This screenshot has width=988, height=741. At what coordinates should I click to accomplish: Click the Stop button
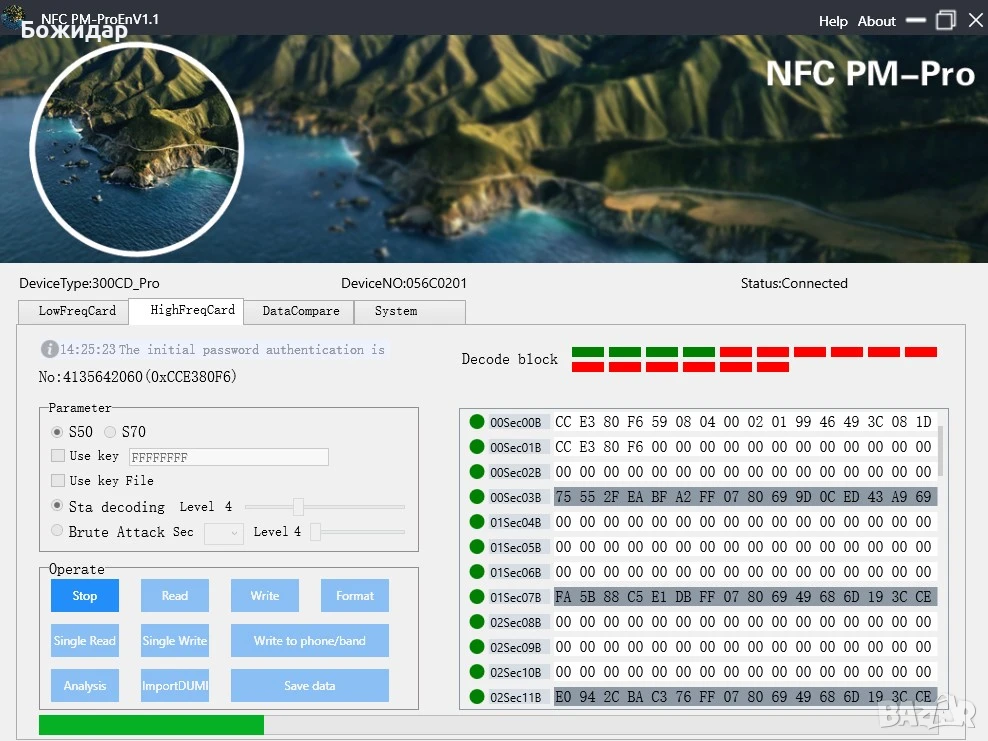tap(84, 595)
